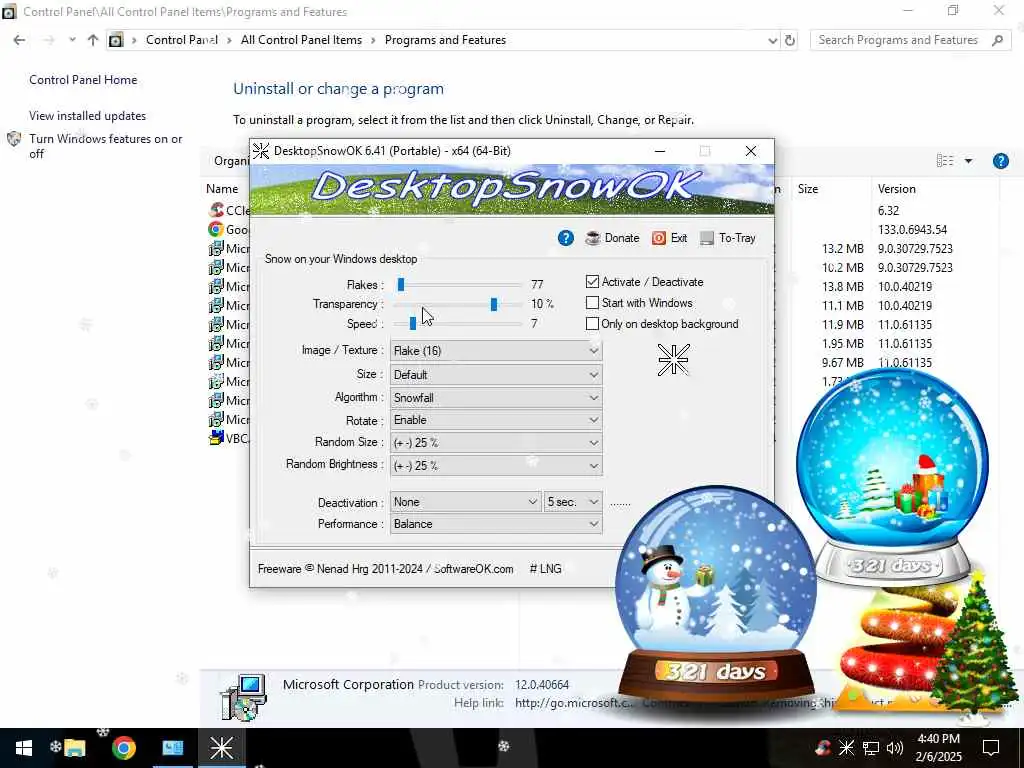Select the CCleaner program row icon
The image size is (1024, 768).
[x=216, y=210]
